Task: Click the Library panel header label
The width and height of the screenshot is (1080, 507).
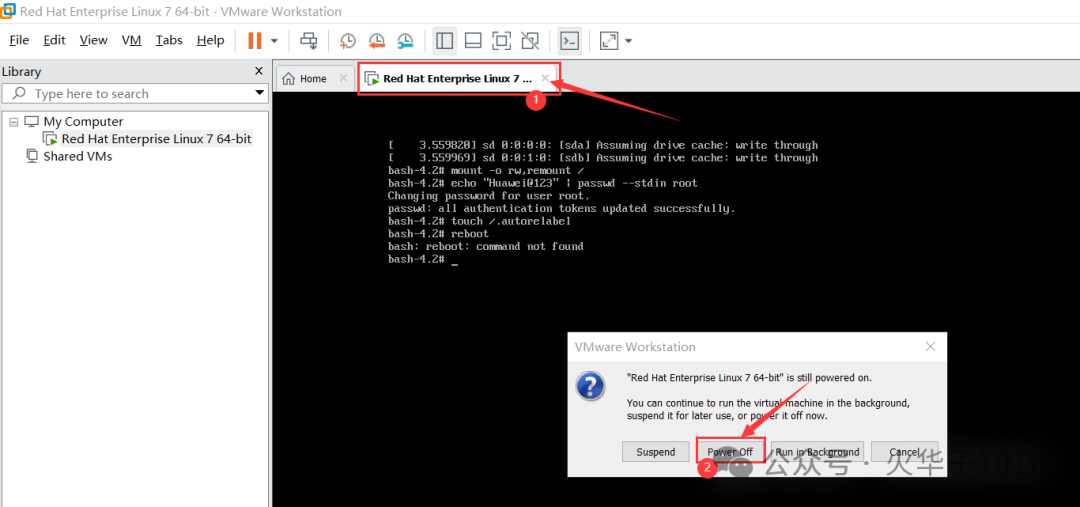Action: (21, 72)
